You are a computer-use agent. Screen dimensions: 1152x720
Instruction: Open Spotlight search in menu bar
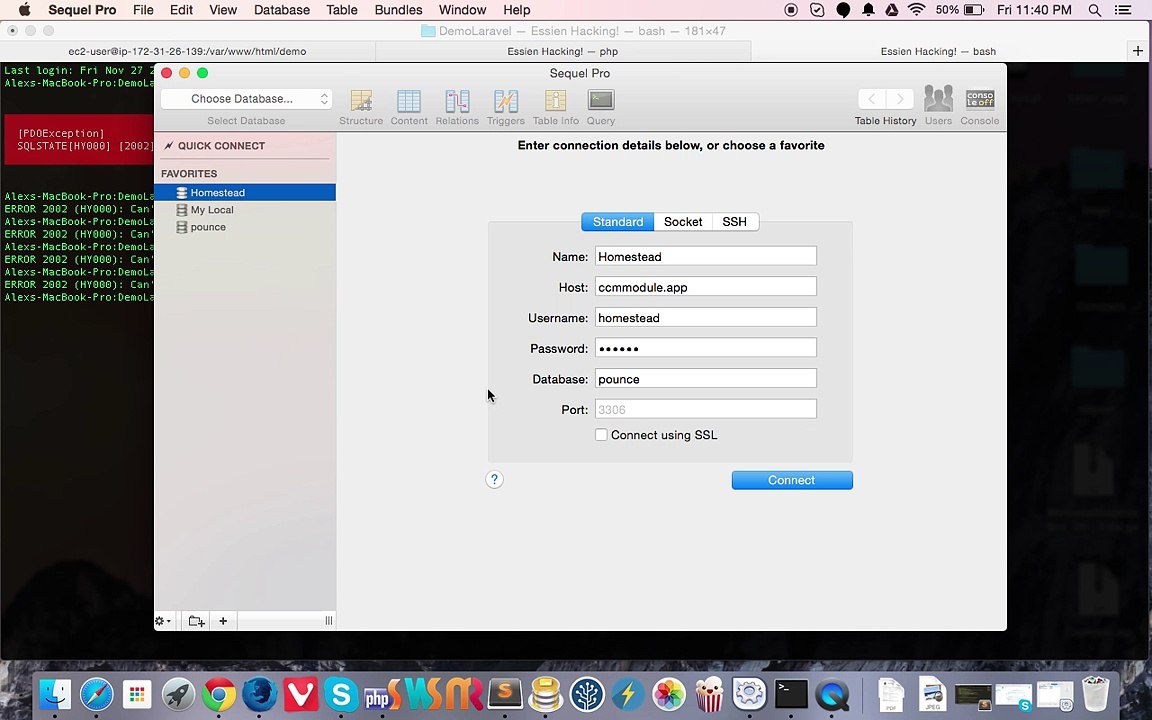1095,10
